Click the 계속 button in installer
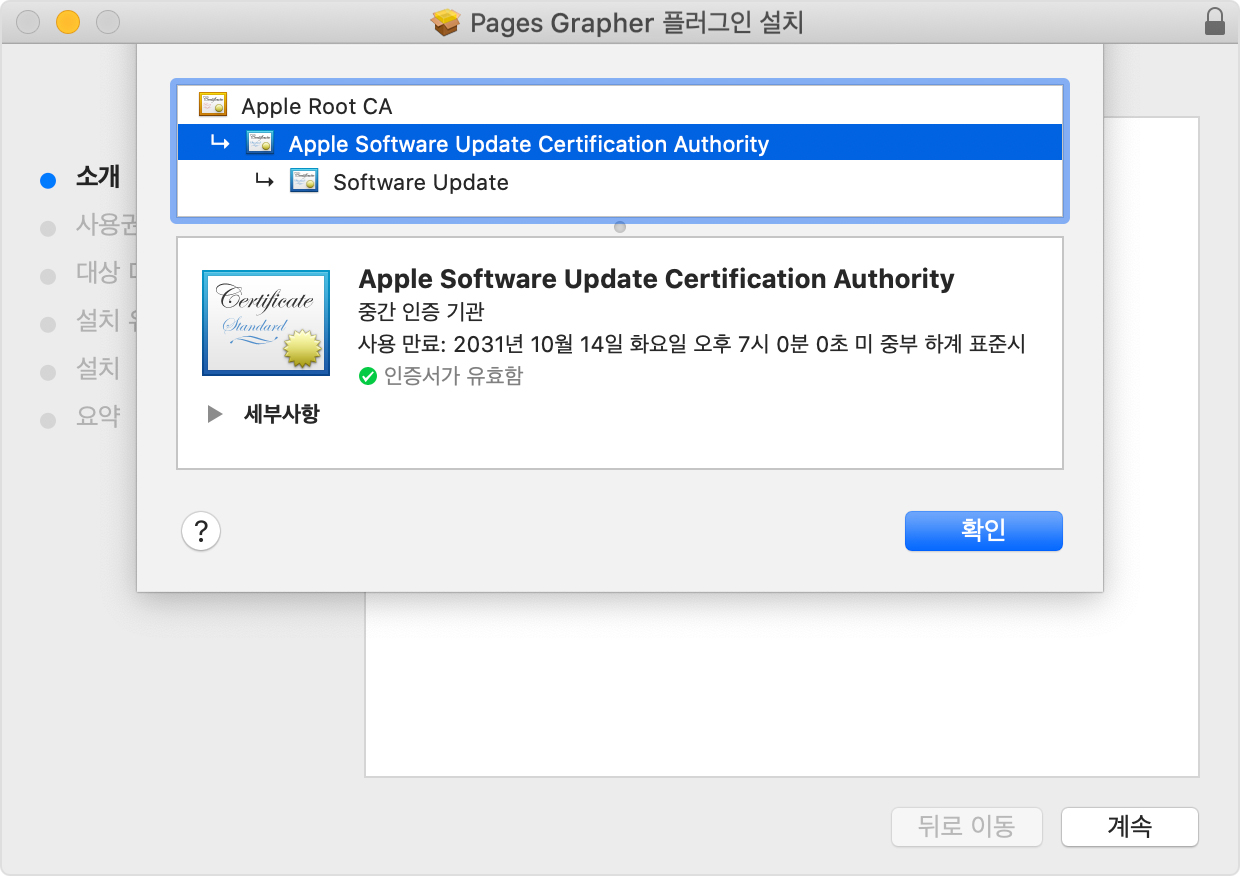Image resolution: width=1240 pixels, height=876 pixels. (1129, 827)
